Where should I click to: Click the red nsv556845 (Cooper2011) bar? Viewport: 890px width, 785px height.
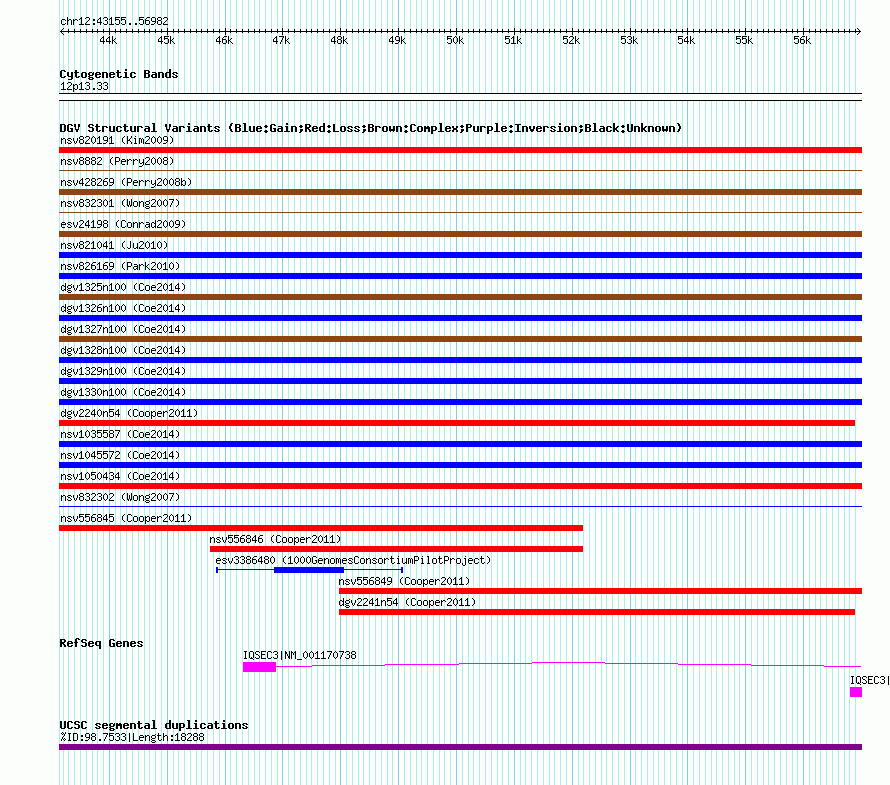(321, 528)
